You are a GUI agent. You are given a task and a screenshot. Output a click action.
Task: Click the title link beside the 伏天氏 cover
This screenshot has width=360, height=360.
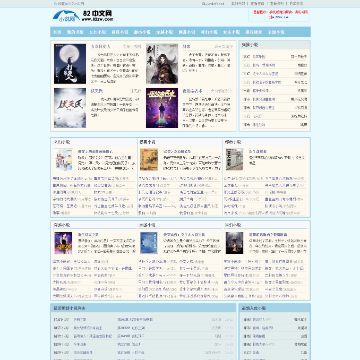point(97,91)
